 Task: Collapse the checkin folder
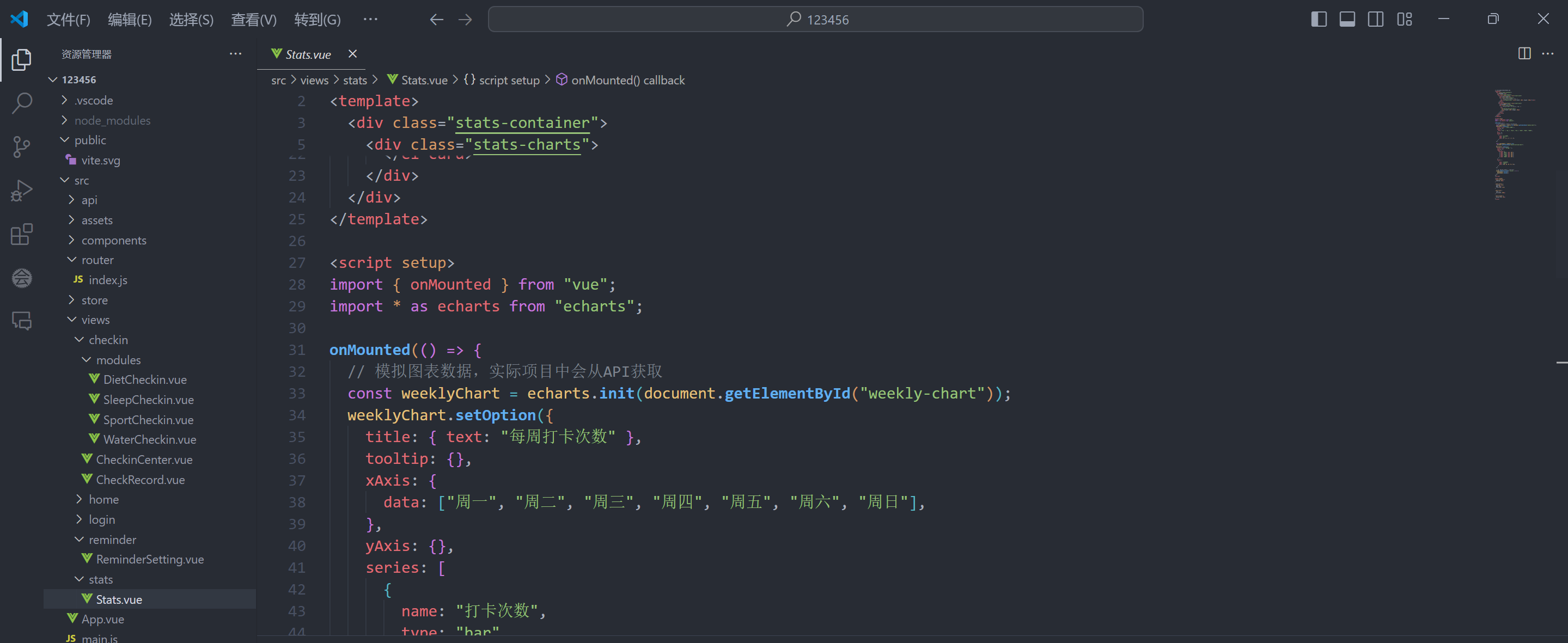(108, 339)
